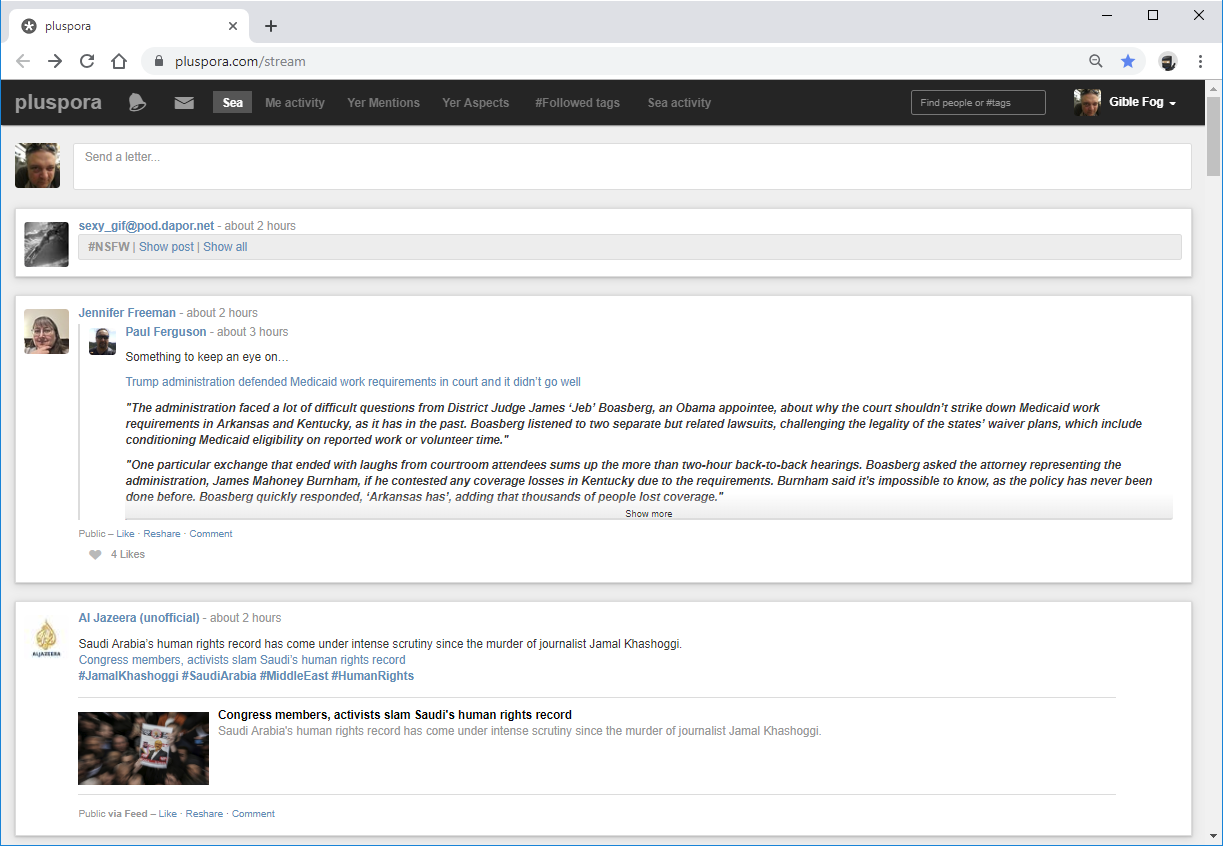Open Al Jazeera (unofficial) profile
1223x846 pixels.
tap(139, 618)
